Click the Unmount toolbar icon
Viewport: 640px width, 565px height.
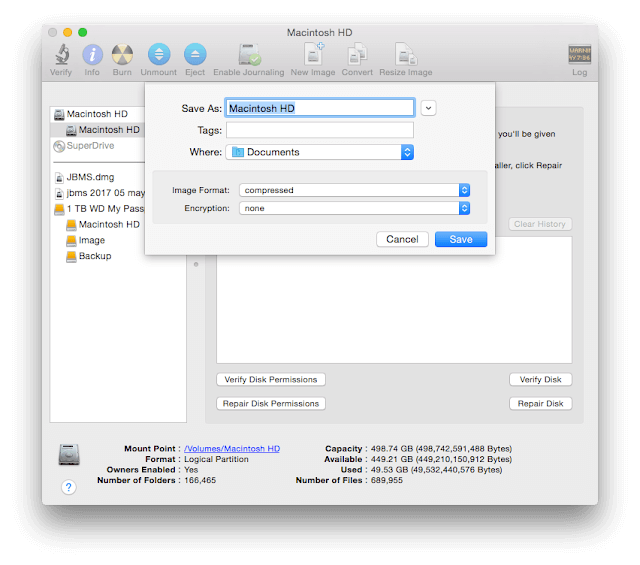click(x=159, y=54)
